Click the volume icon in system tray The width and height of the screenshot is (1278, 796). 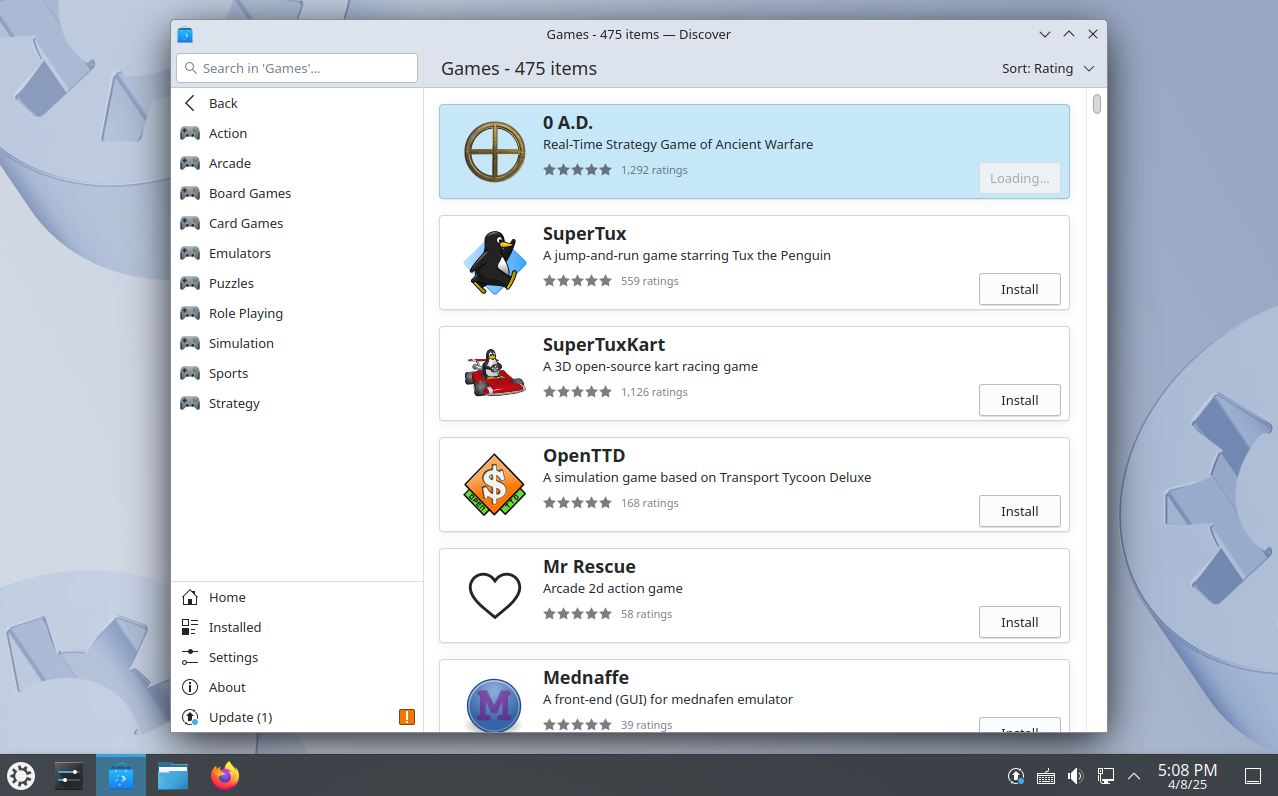[1074, 775]
